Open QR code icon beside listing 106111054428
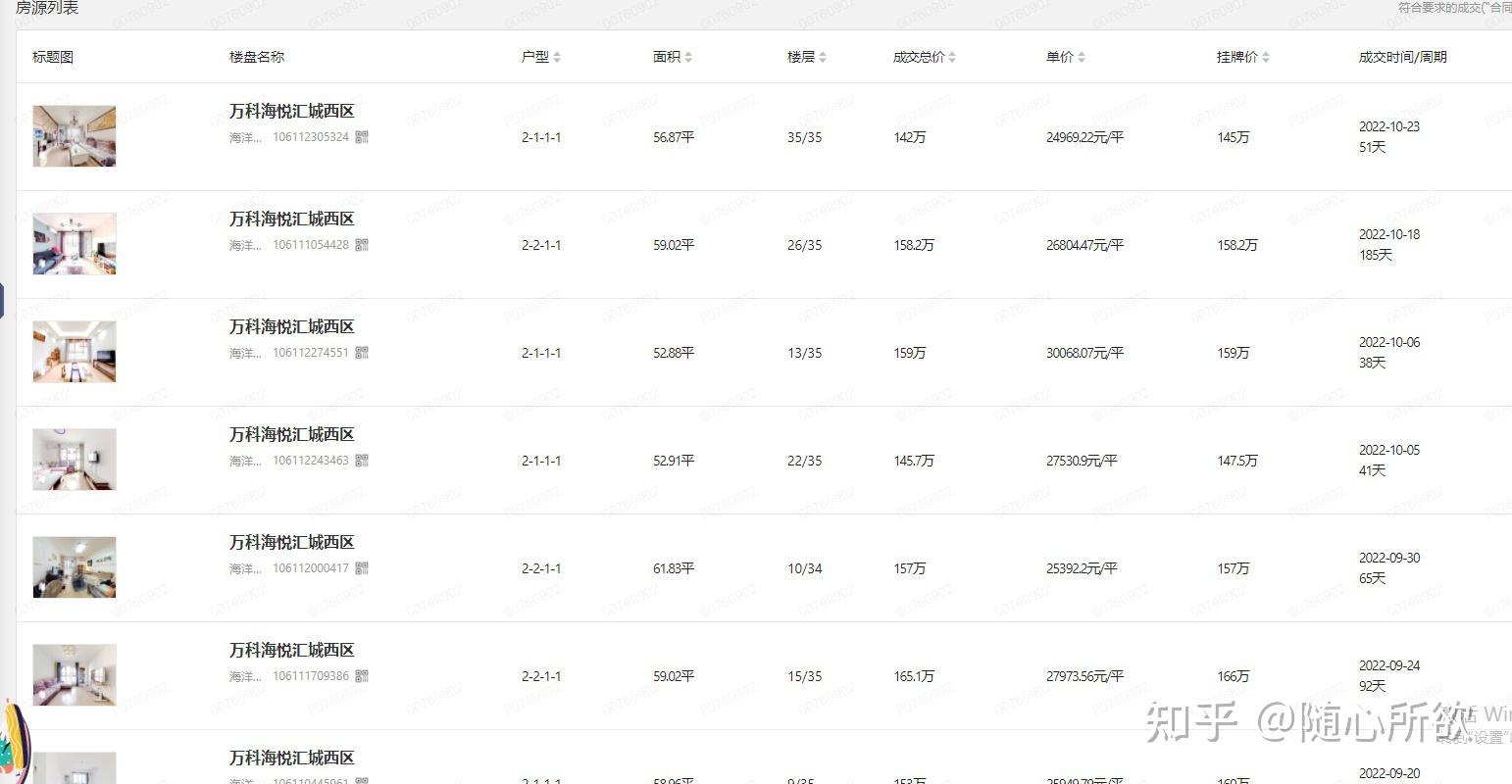The width and height of the screenshot is (1512, 784). (x=362, y=245)
